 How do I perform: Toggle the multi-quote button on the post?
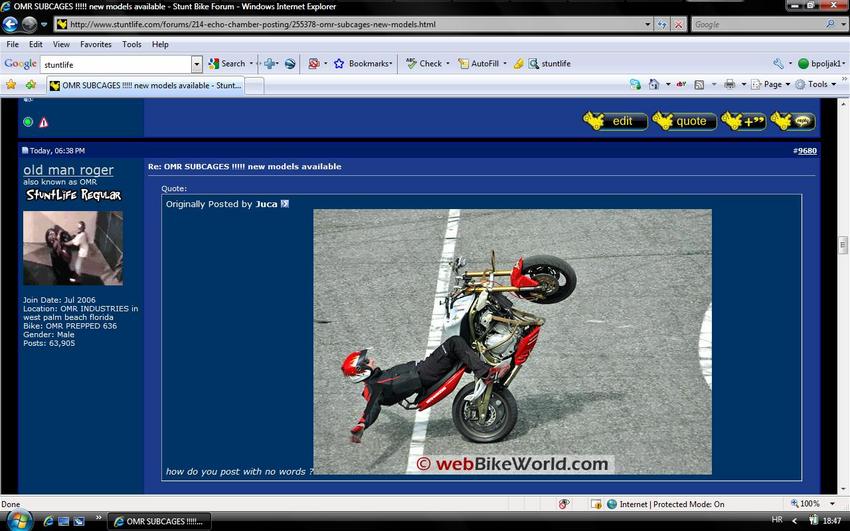click(743, 121)
